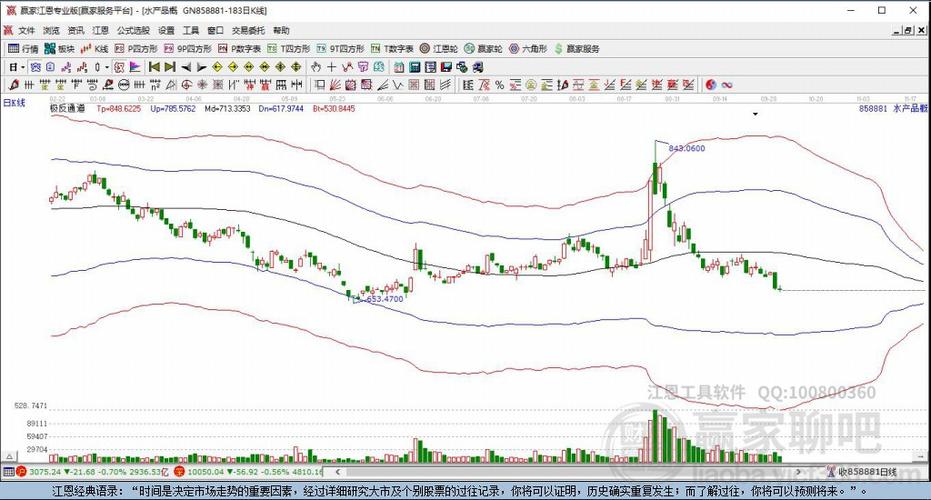931x500 pixels.
Task: Select the rectangle drawing tool
Action: 319,85
